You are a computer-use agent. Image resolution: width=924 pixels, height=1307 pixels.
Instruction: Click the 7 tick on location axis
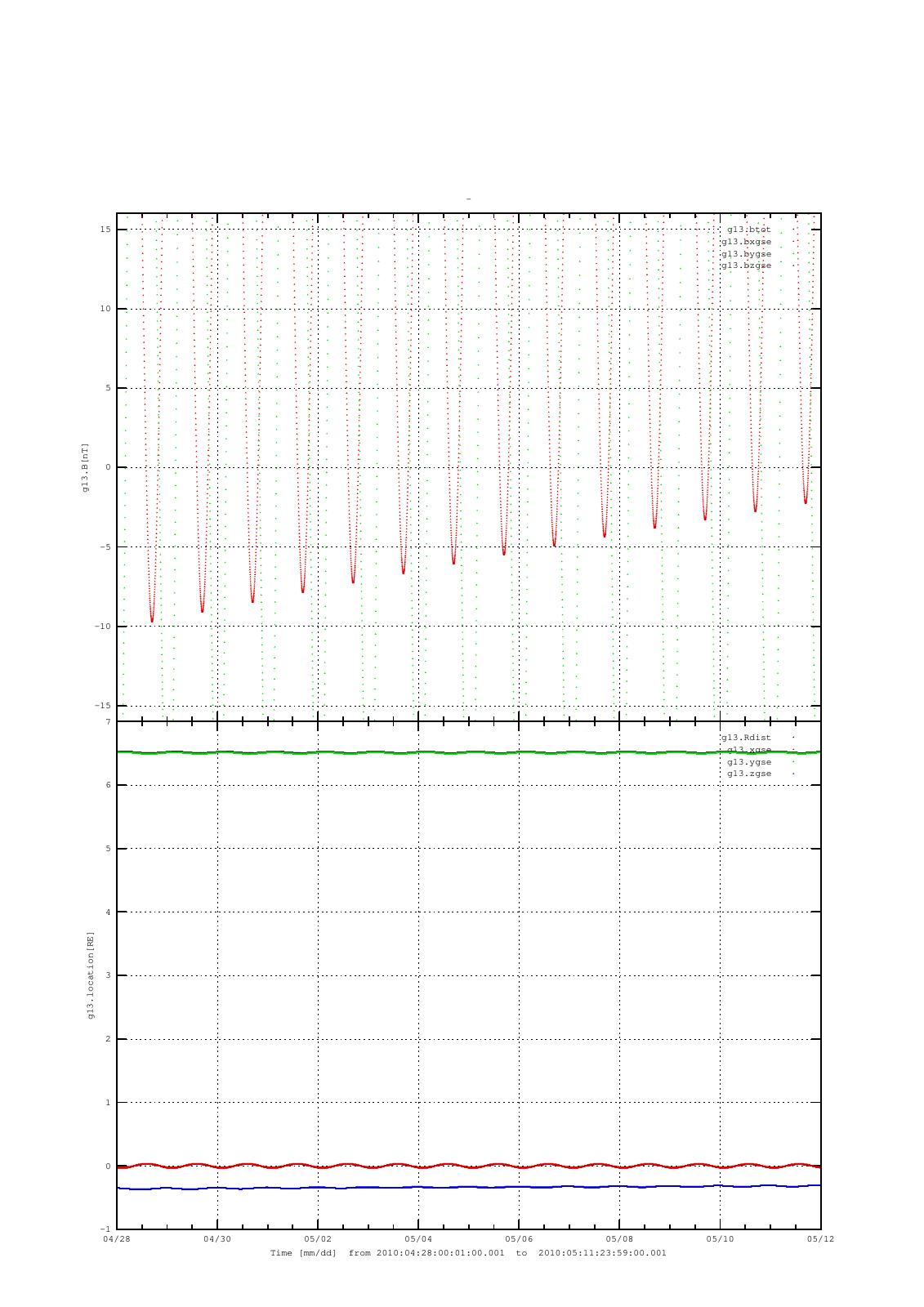[x=108, y=722]
